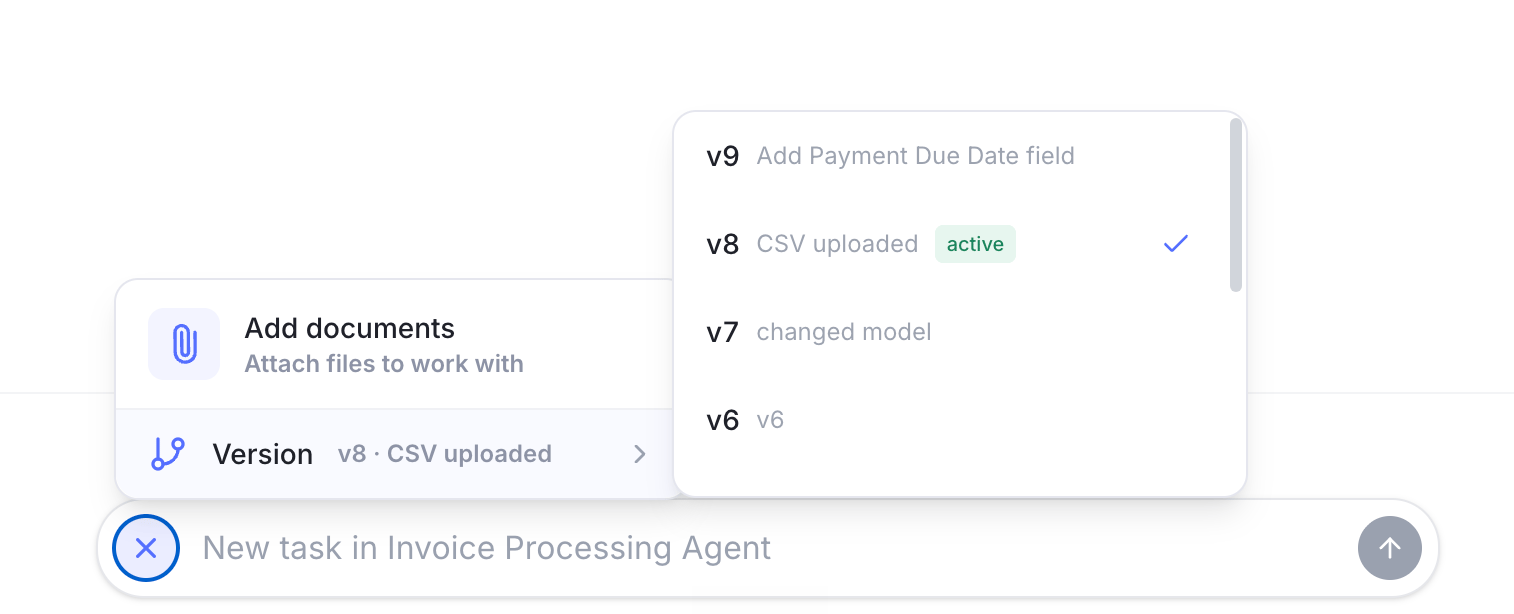Click the Version branch icon
1514x614 pixels.
[x=168, y=454]
